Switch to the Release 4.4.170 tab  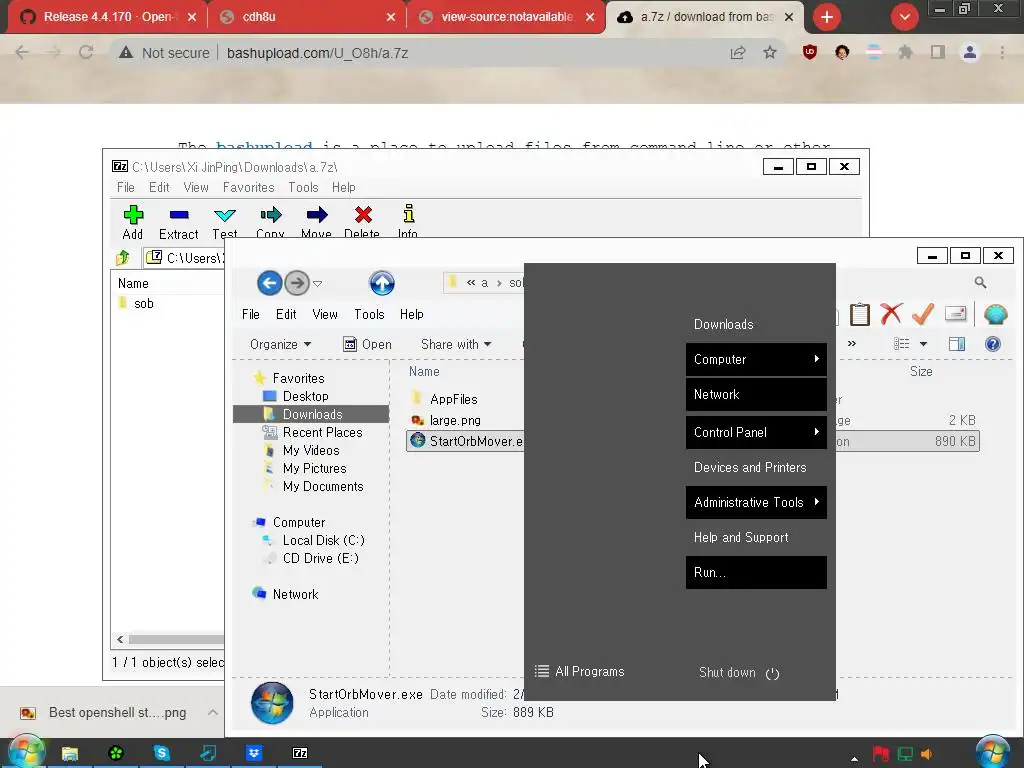(x=107, y=17)
